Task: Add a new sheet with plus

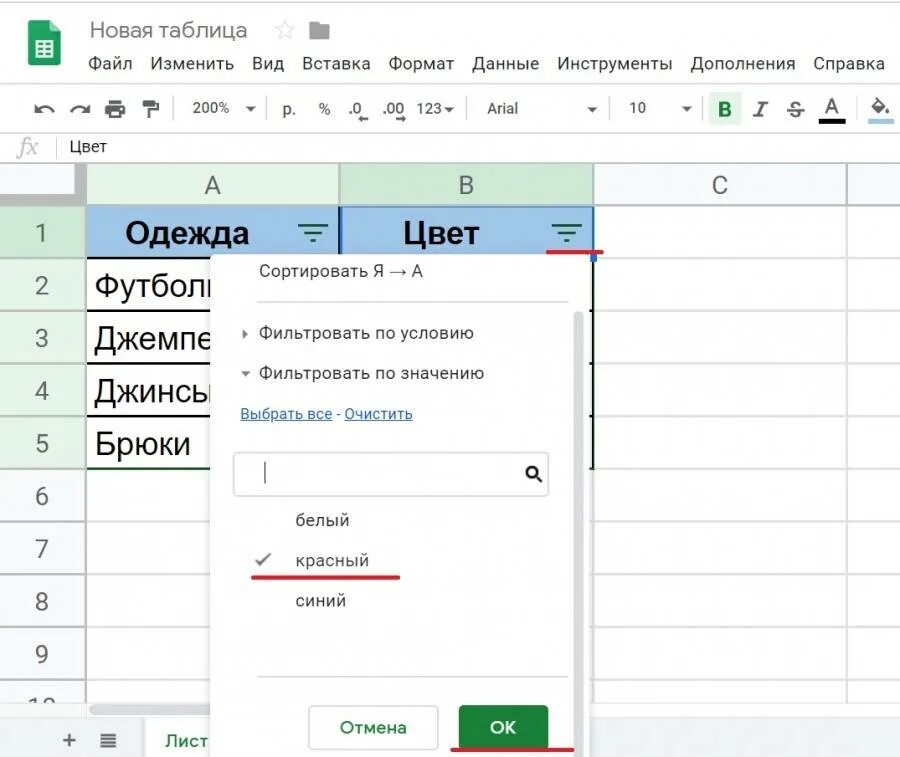Action: tap(69, 740)
